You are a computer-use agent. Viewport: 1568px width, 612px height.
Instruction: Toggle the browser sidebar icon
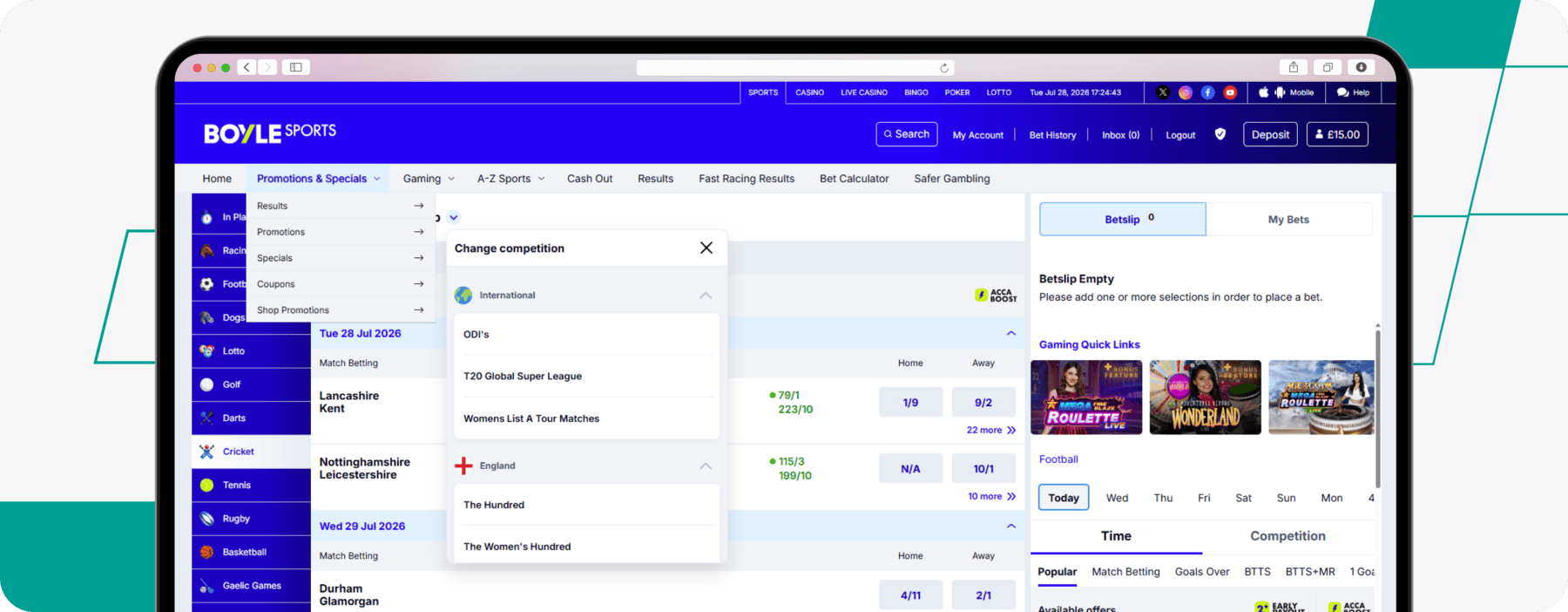click(x=296, y=67)
